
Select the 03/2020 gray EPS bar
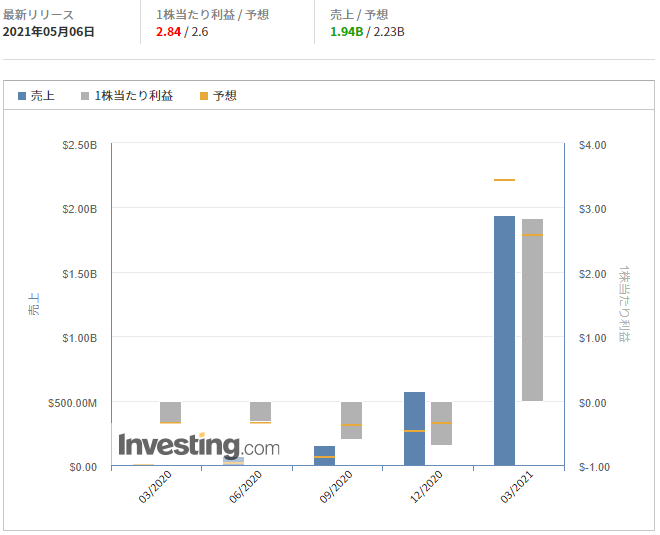point(170,412)
